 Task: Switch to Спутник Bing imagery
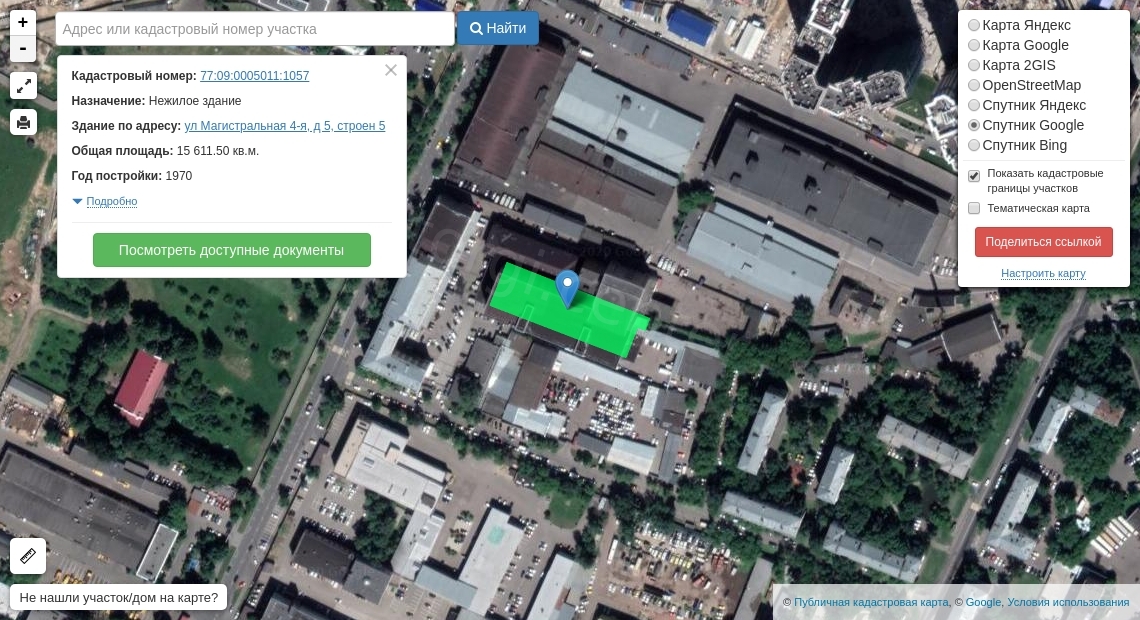(974, 145)
